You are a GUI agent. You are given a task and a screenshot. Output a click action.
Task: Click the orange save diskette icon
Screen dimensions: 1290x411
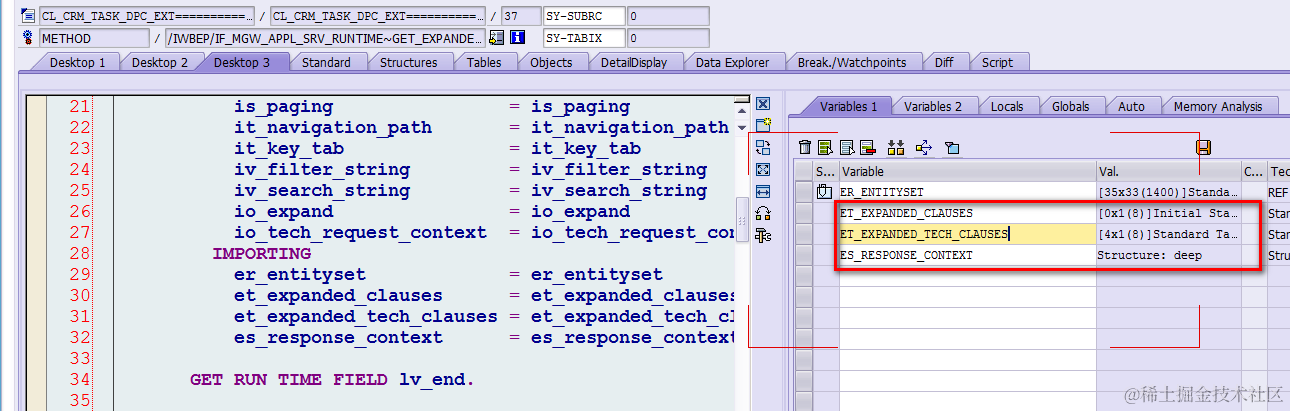(x=1203, y=147)
